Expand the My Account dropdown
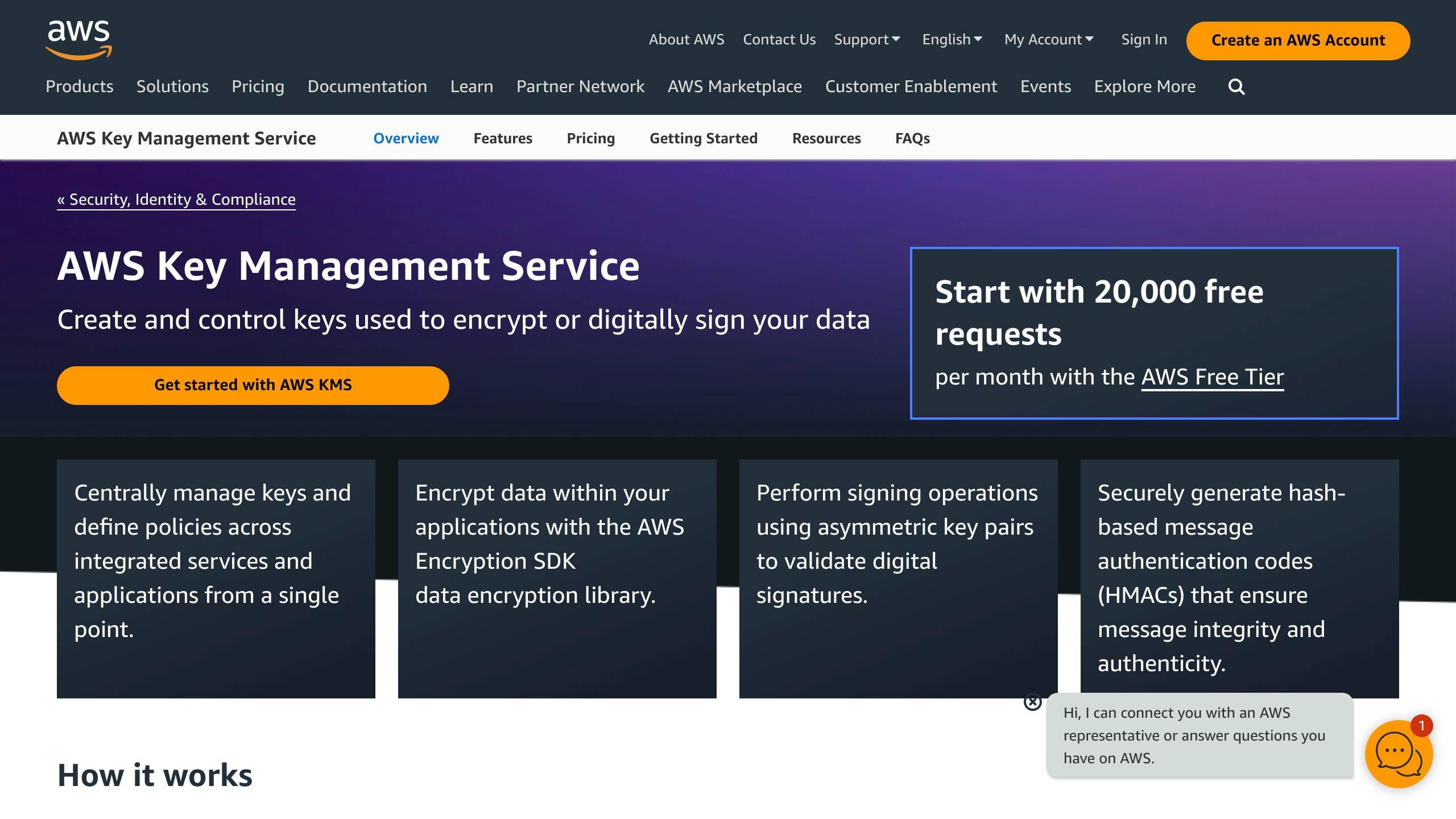 (x=1049, y=40)
